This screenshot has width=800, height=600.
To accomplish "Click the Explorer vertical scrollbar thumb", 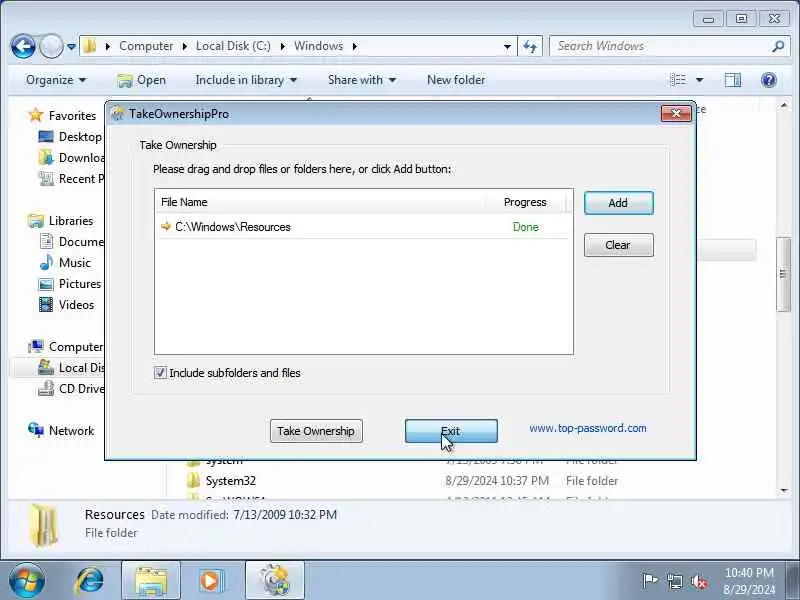I will click(783, 274).
